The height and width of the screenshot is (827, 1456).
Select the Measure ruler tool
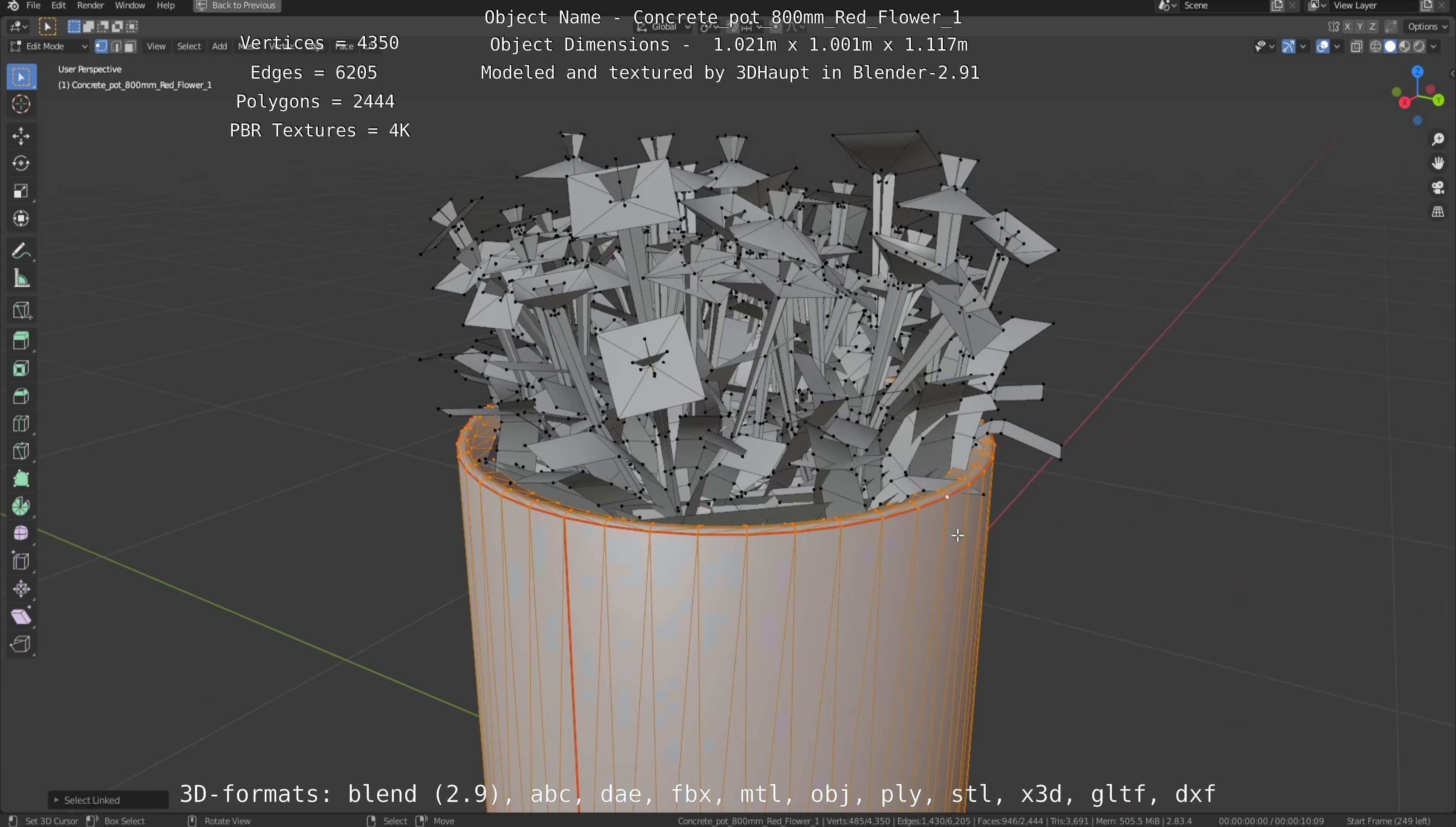[x=22, y=278]
